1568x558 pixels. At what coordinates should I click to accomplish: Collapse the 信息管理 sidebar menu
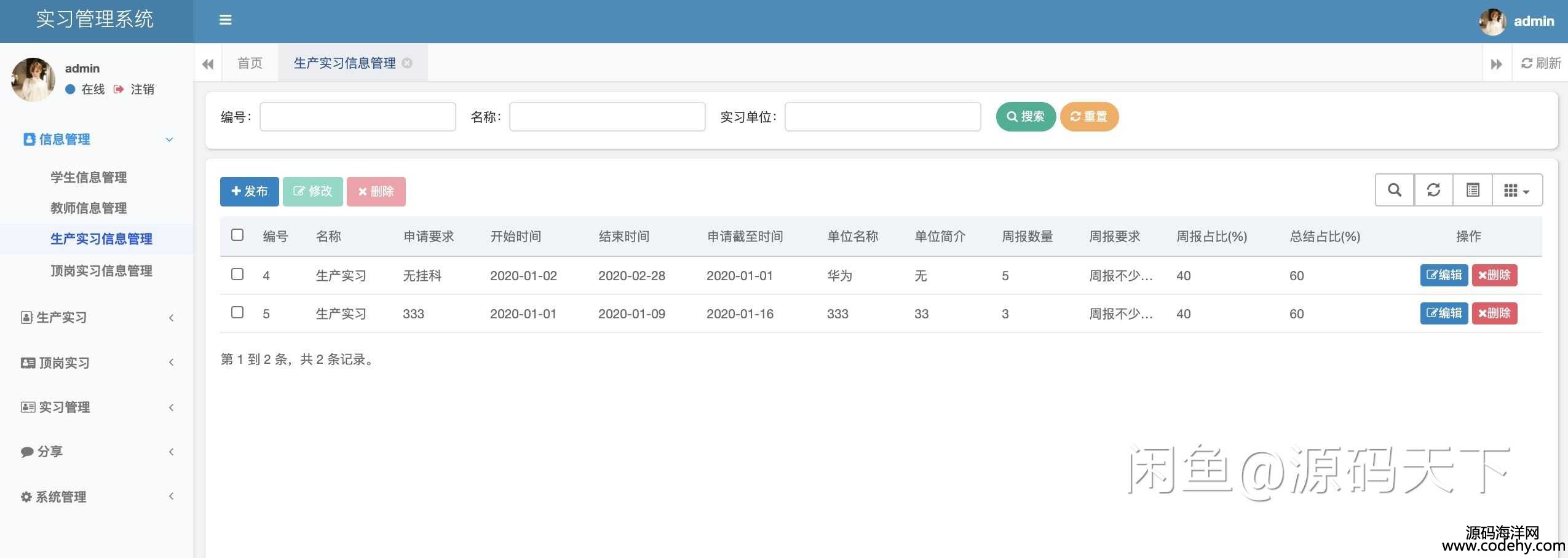point(97,139)
